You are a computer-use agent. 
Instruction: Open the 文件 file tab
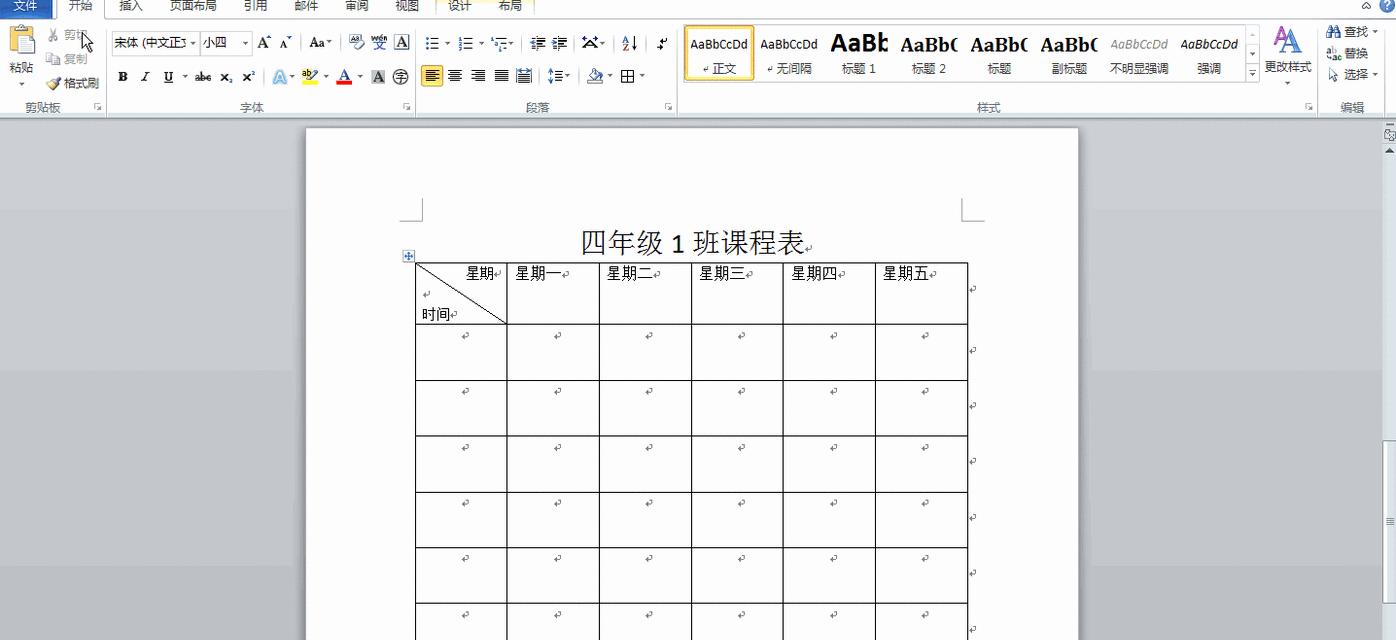coord(25,6)
